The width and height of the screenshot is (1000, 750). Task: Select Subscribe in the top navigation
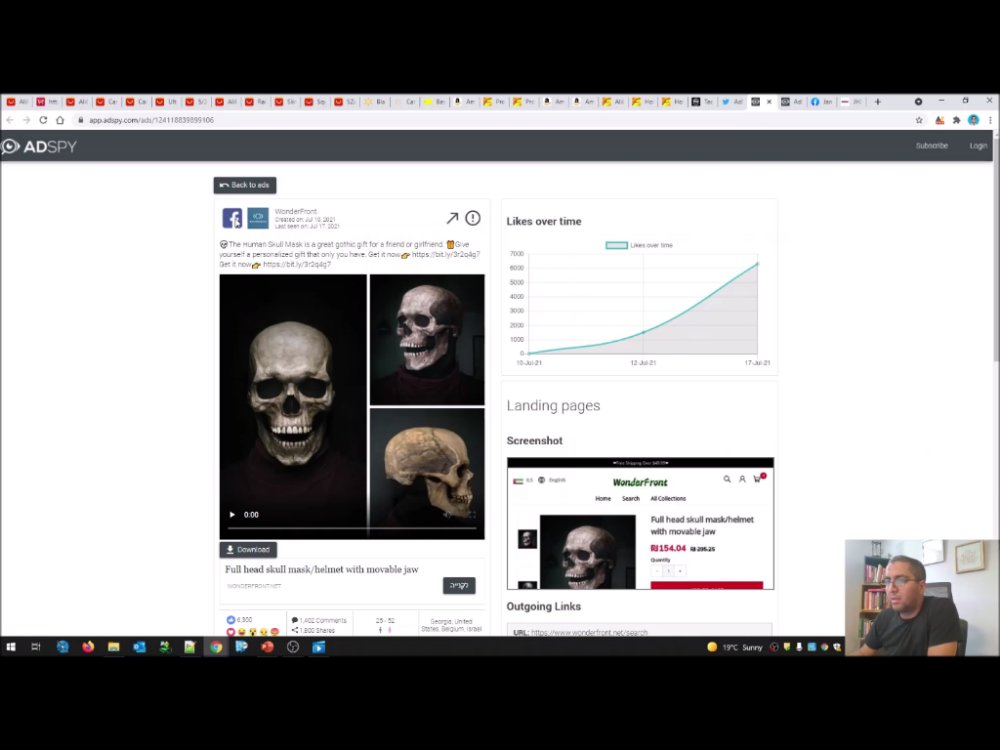coord(932,146)
